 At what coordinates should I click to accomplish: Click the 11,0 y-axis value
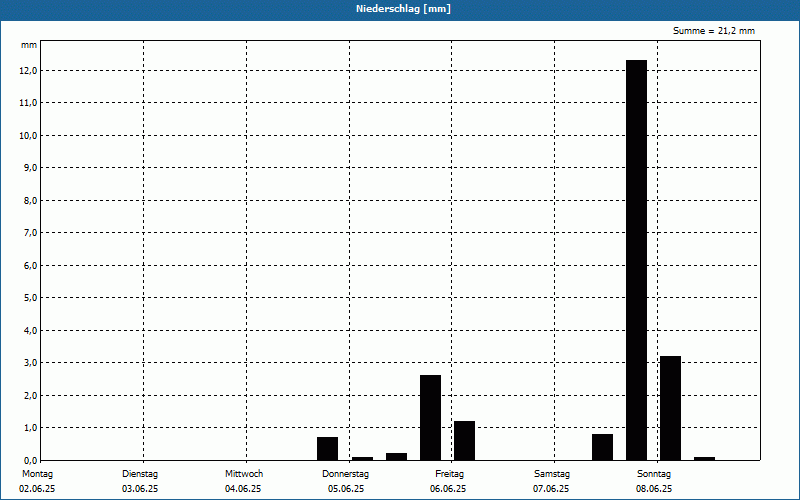pos(28,103)
